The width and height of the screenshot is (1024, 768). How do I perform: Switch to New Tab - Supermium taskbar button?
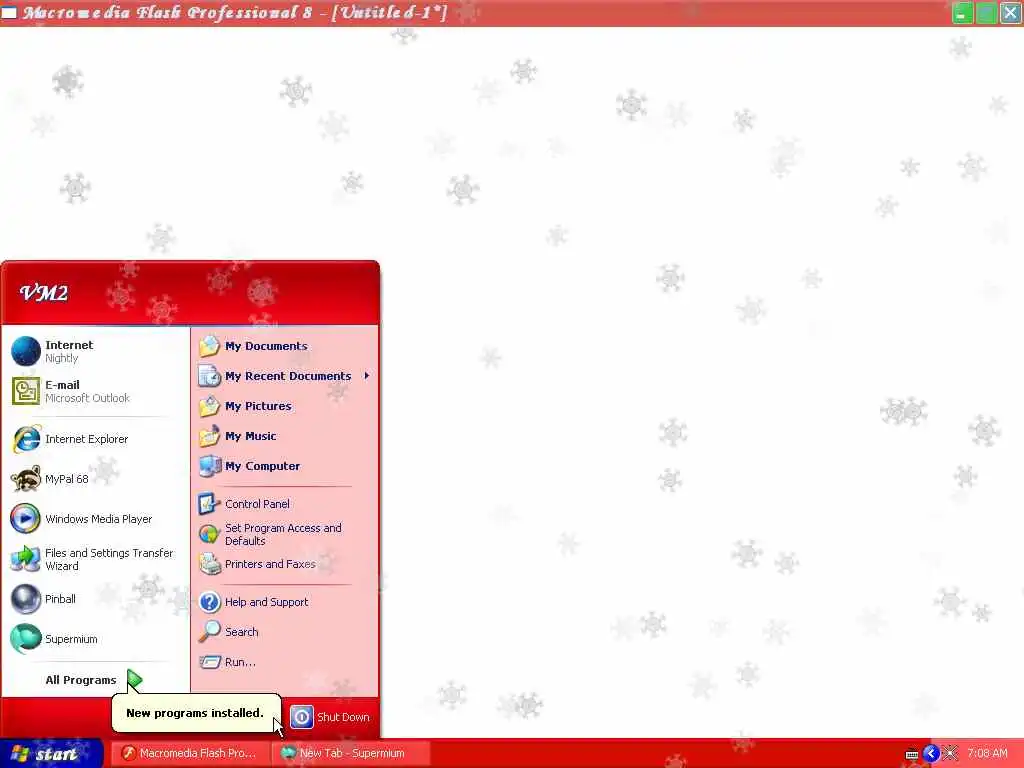click(x=351, y=754)
